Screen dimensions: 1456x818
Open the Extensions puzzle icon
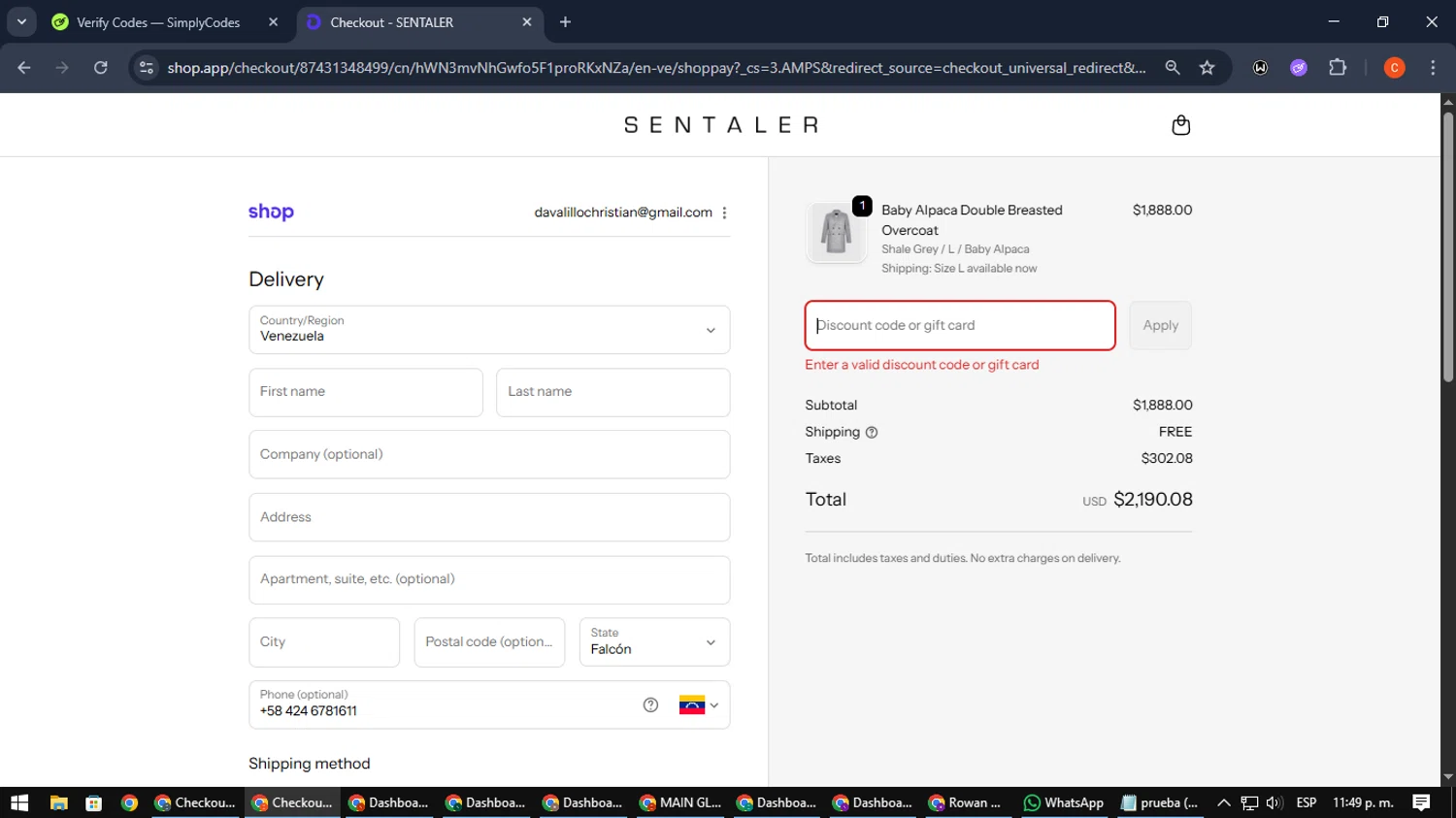(1338, 68)
